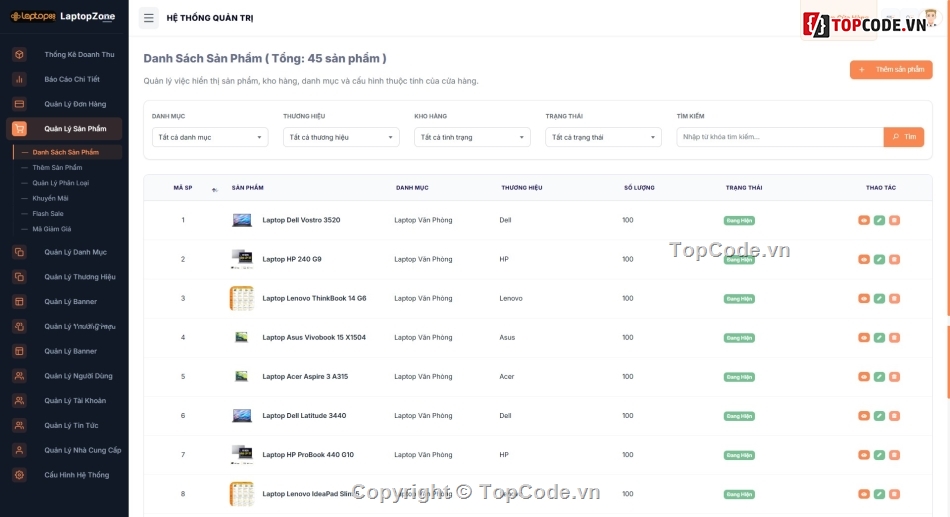Click the Quản Lý Thương Hiệu icon
Image resolution: width=950 pixels, height=517 pixels.
(19, 277)
